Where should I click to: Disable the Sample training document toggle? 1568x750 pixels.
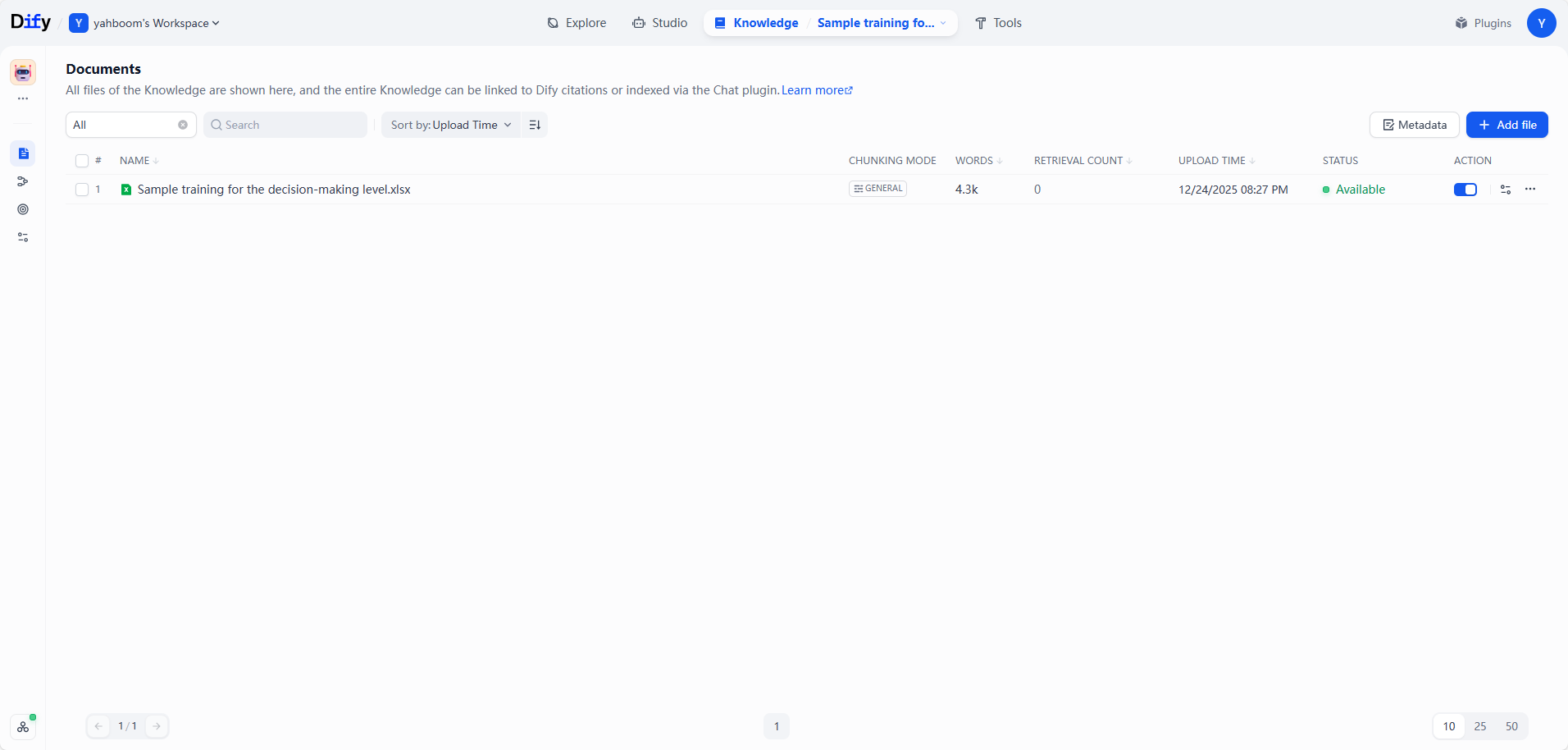click(1465, 190)
